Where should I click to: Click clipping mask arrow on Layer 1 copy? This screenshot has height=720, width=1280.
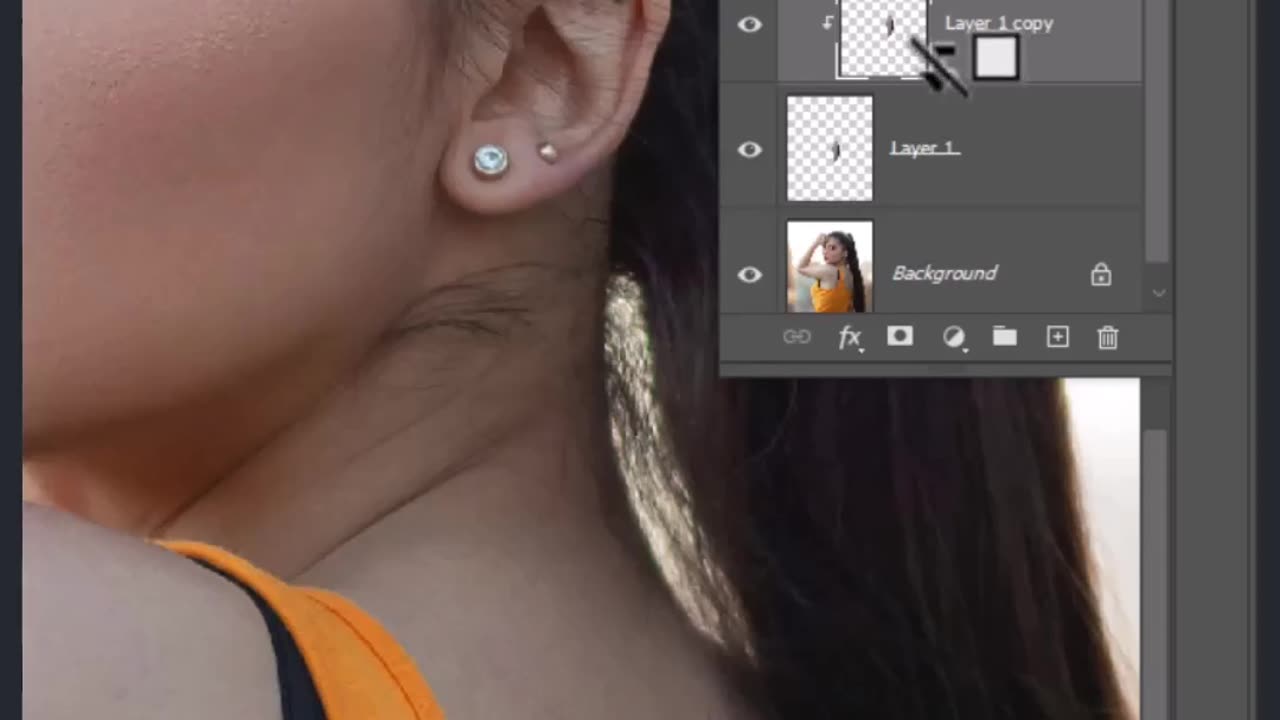coord(827,23)
